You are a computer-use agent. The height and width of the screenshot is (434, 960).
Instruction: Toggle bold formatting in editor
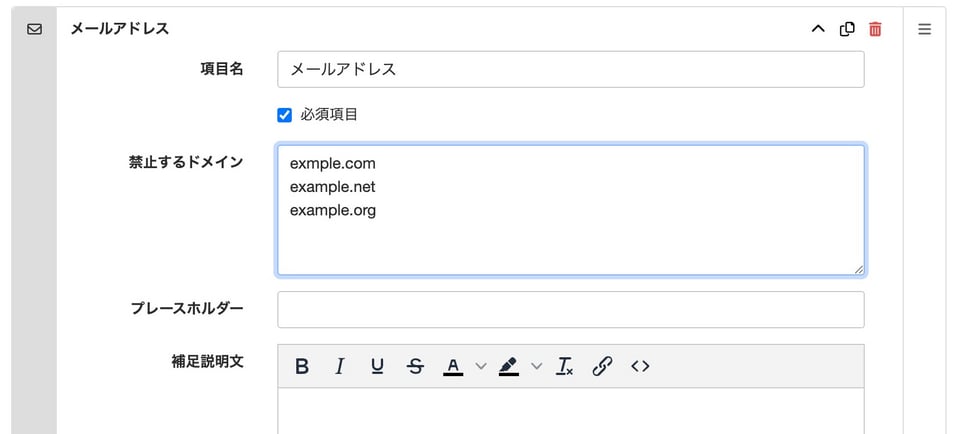302,366
